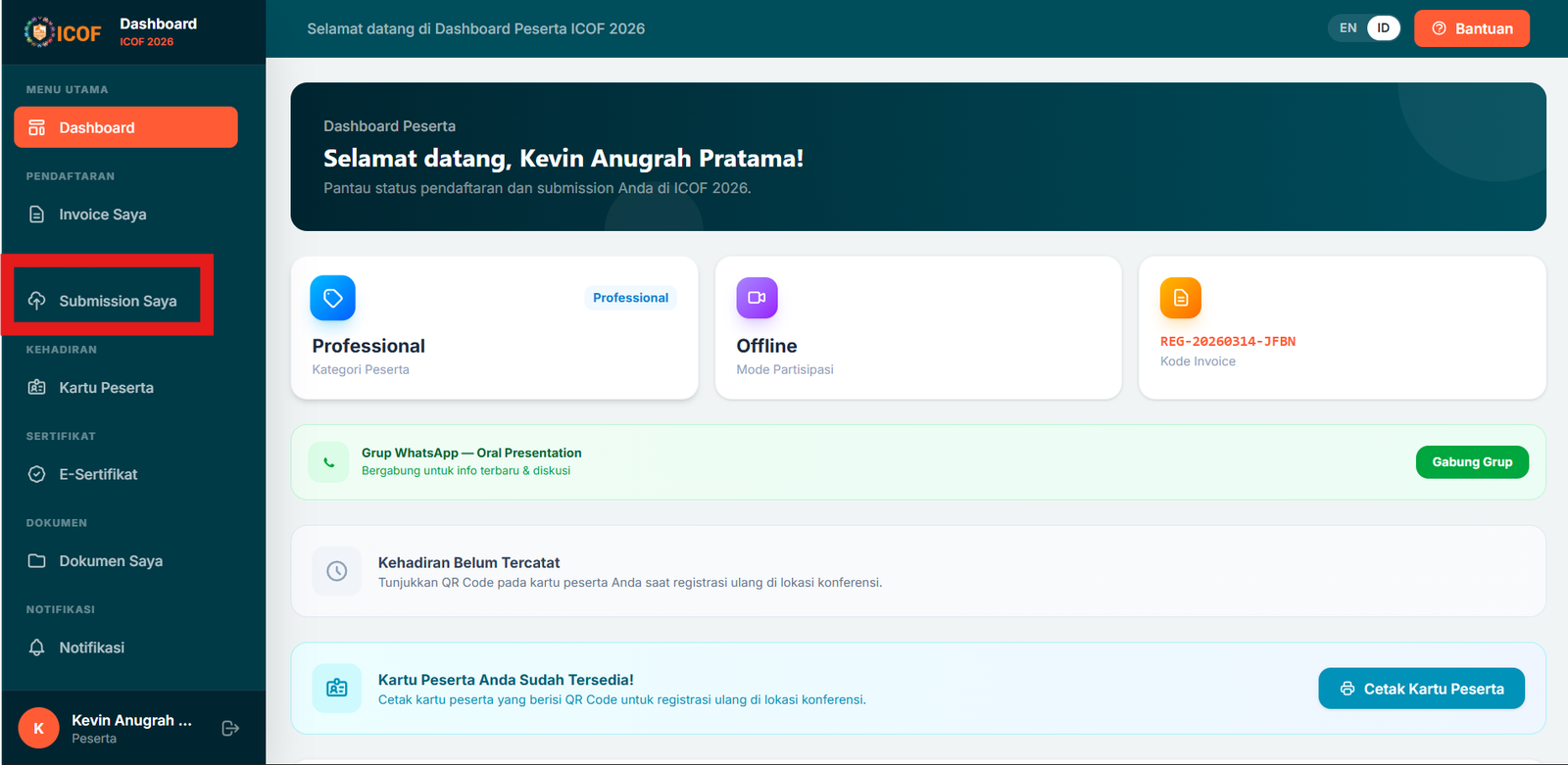Click the purple video camera icon
Screen dimensions: 1568x765
click(757, 298)
